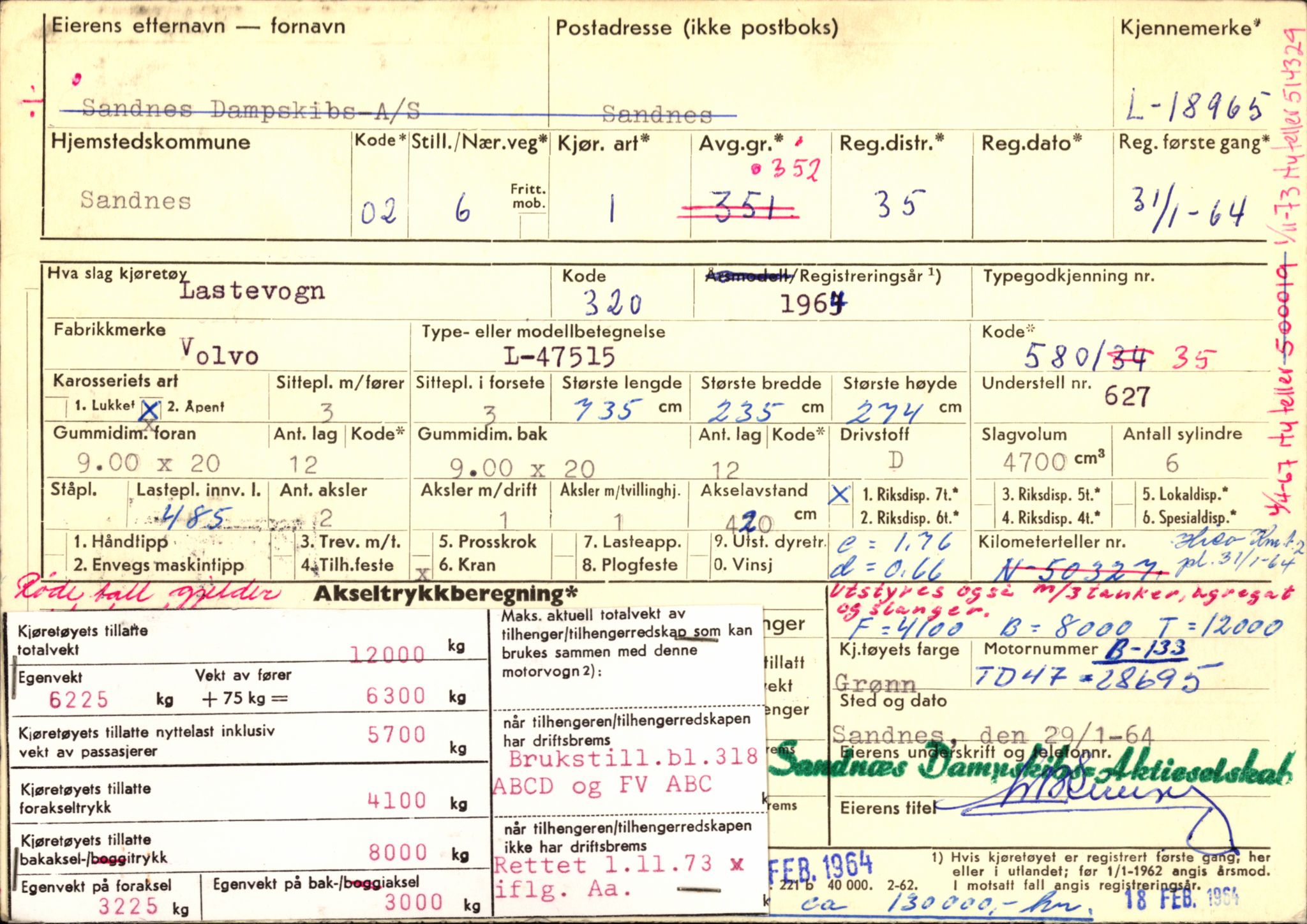Select front tire dimension 9.00 x 20
The image size is (1307, 924).
[149, 463]
